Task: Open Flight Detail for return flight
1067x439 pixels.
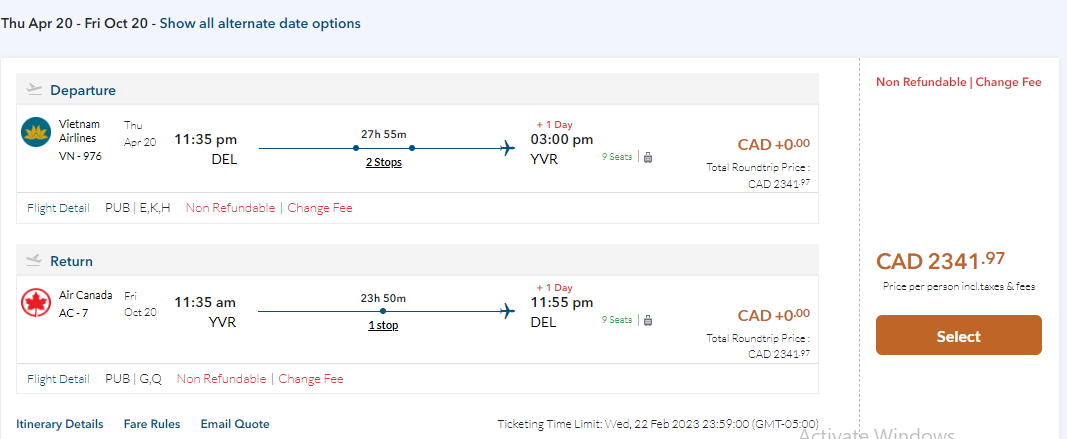Action: coord(58,379)
